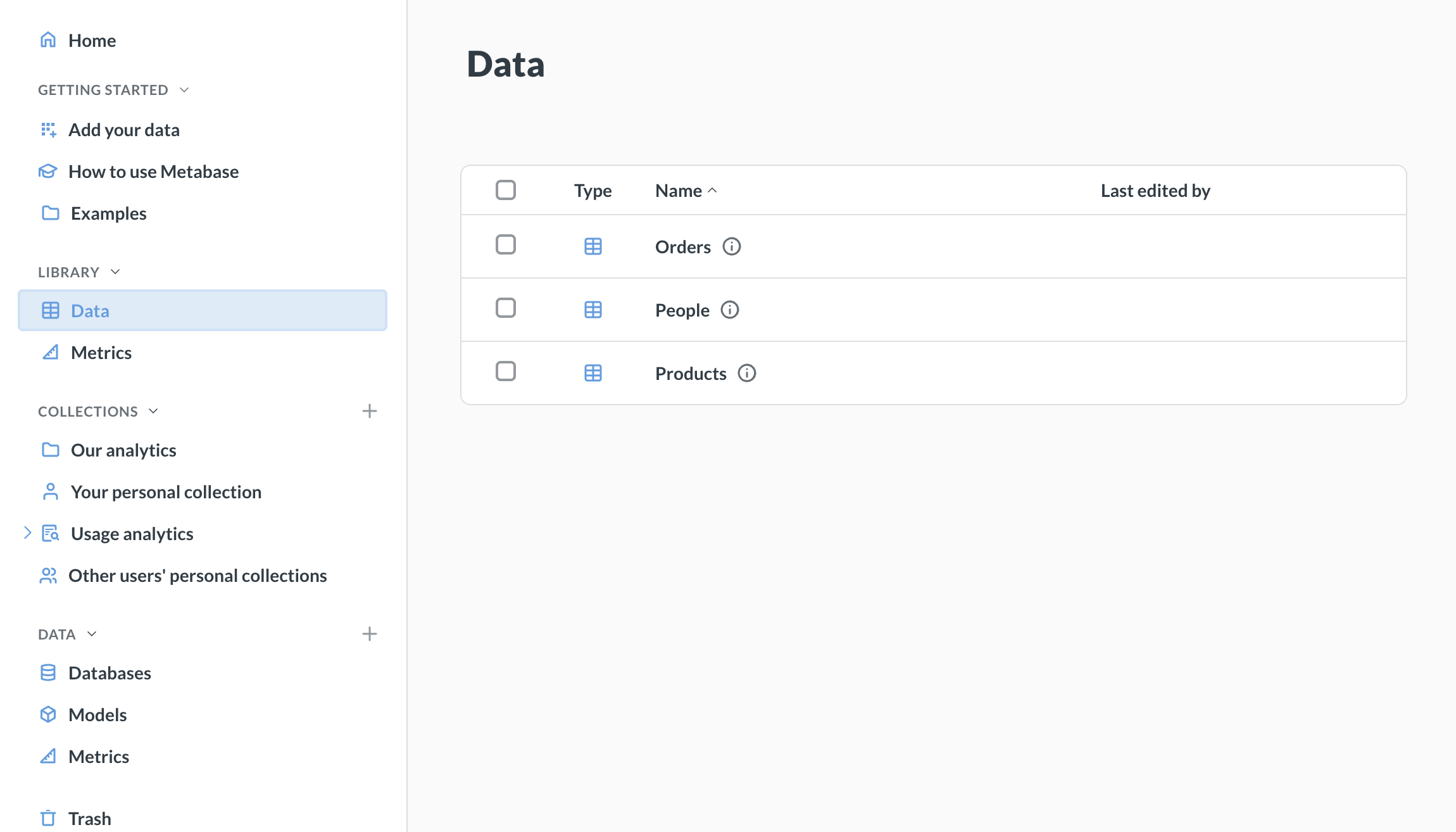Screen dimensions: 1456x832
Task: Click the Databases icon under Data section
Action: click(x=49, y=672)
